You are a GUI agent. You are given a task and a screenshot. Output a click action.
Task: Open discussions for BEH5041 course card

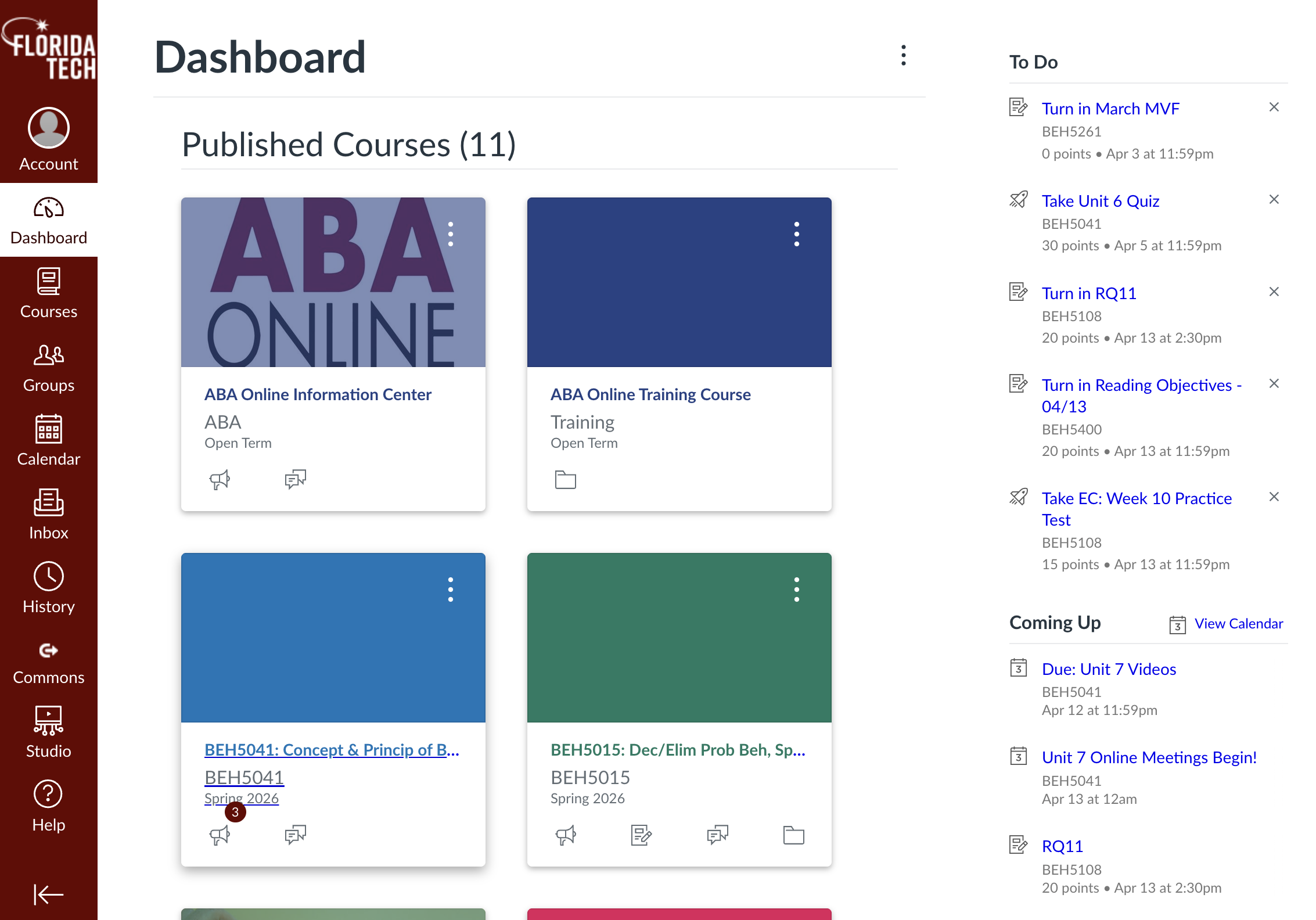[x=296, y=835]
